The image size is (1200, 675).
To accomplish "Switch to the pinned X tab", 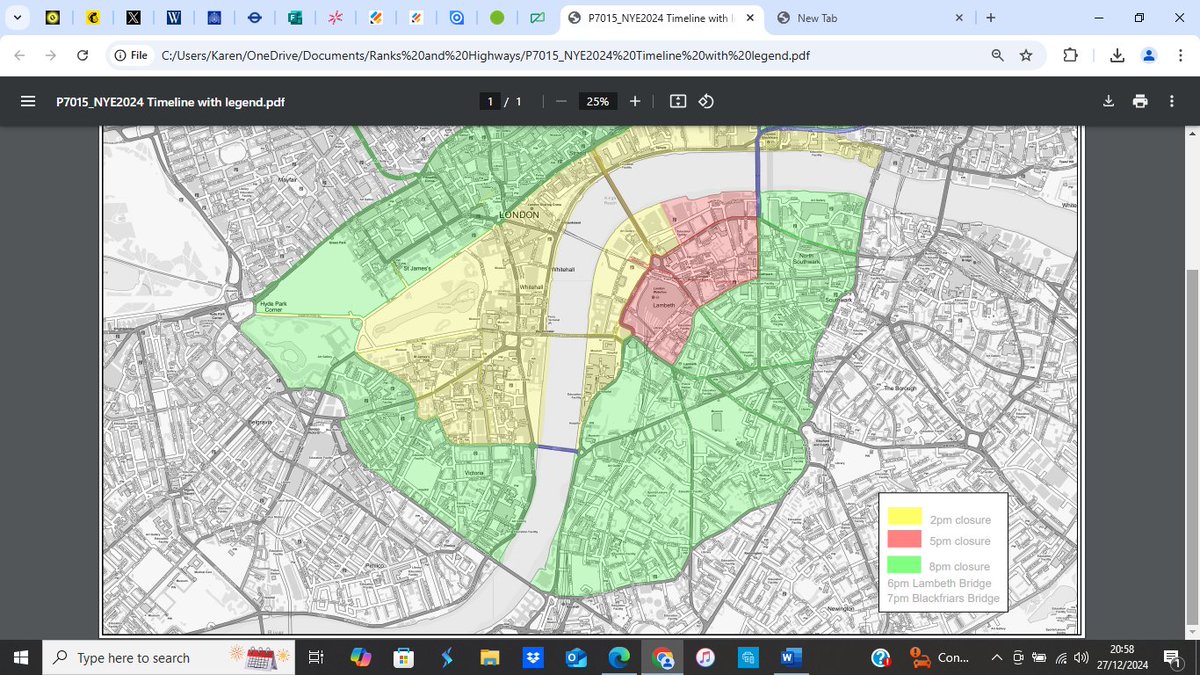I will (132, 18).
